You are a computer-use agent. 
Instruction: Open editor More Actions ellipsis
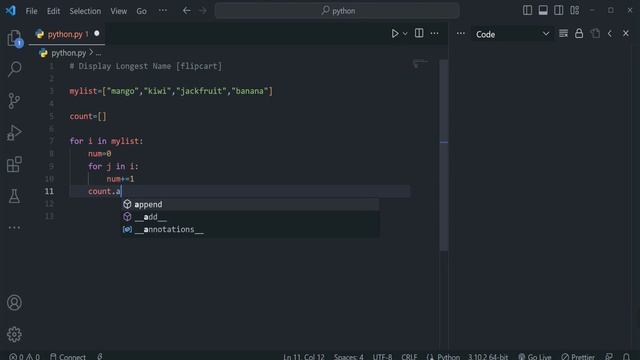point(434,33)
